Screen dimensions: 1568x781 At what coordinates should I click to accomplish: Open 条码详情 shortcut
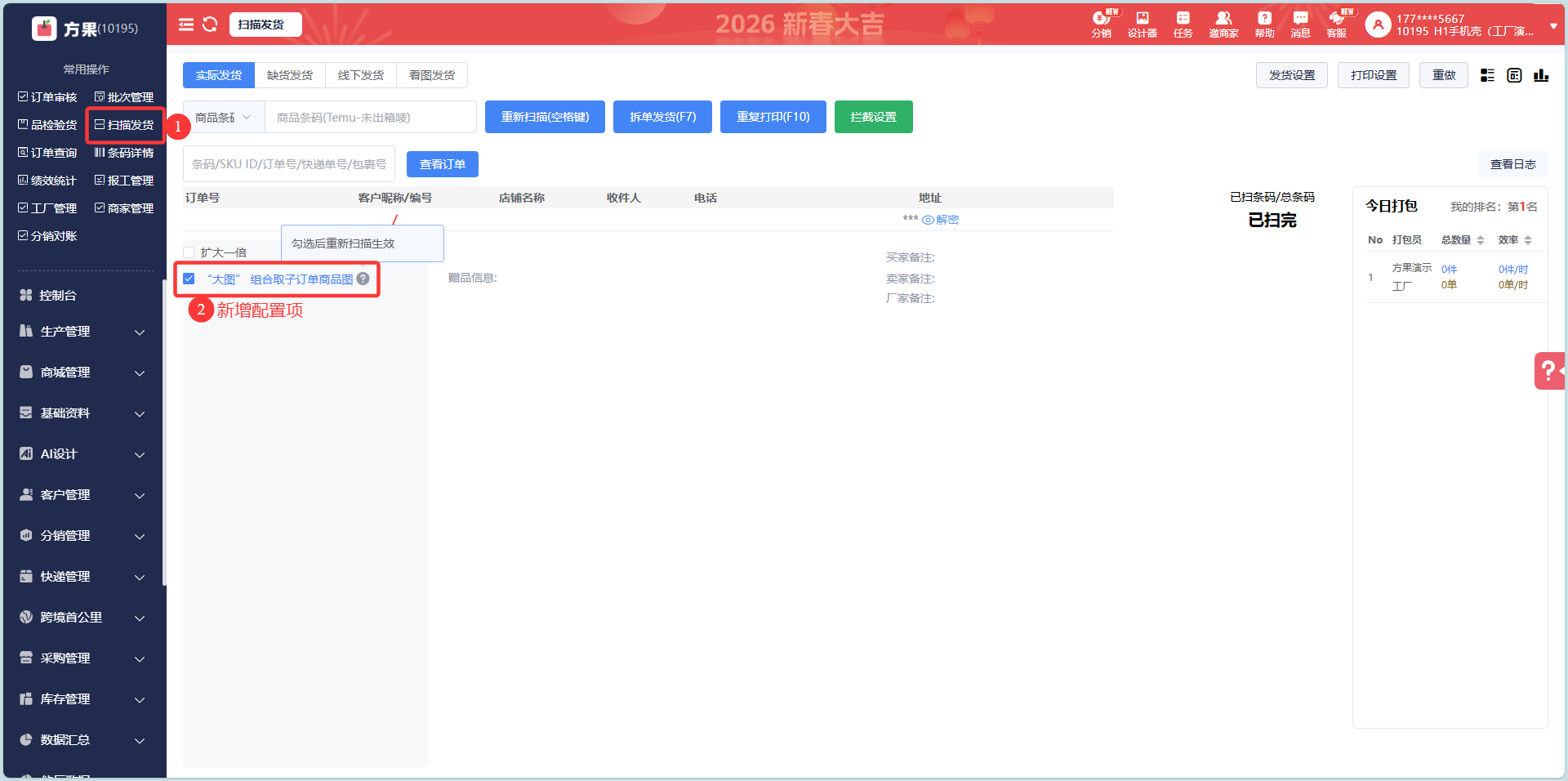click(124, 153)
